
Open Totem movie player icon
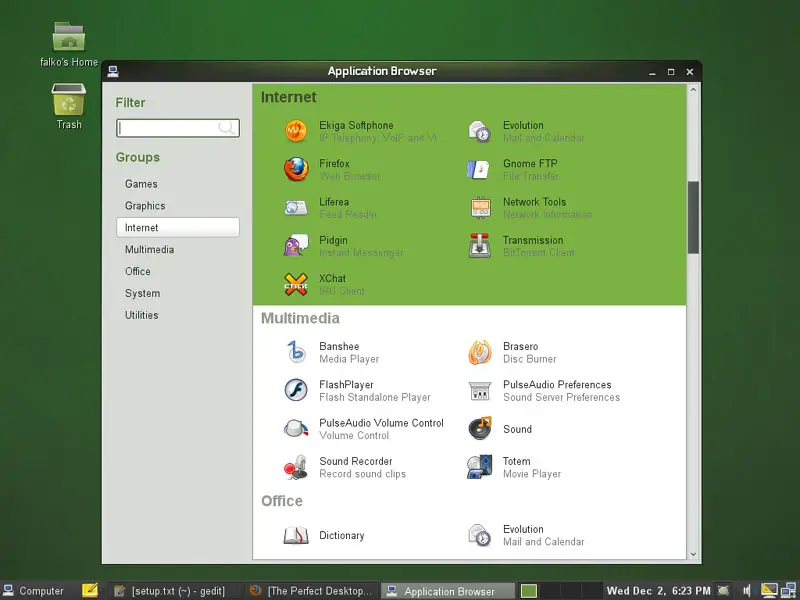click(480, 467)
